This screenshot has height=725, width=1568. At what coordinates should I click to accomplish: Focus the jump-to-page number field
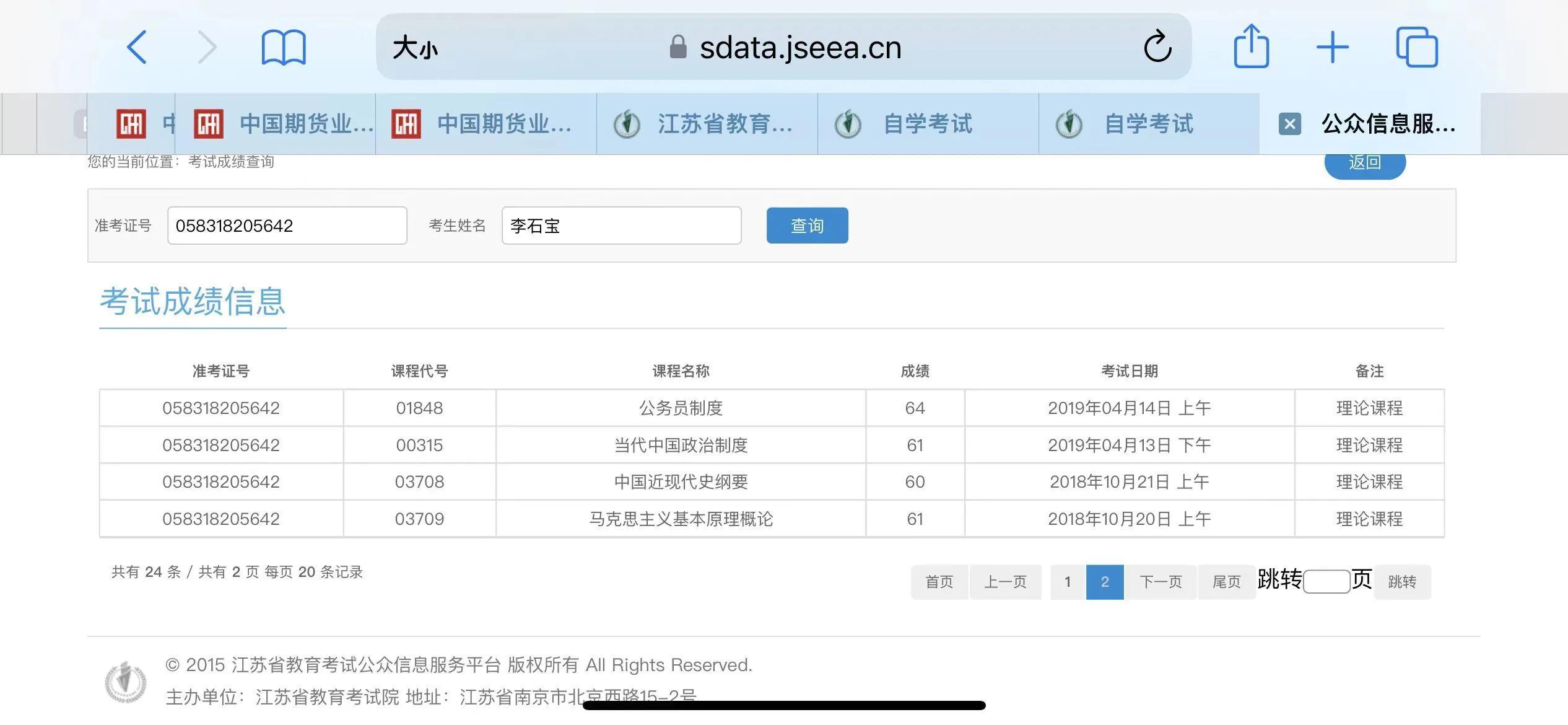1326,582
